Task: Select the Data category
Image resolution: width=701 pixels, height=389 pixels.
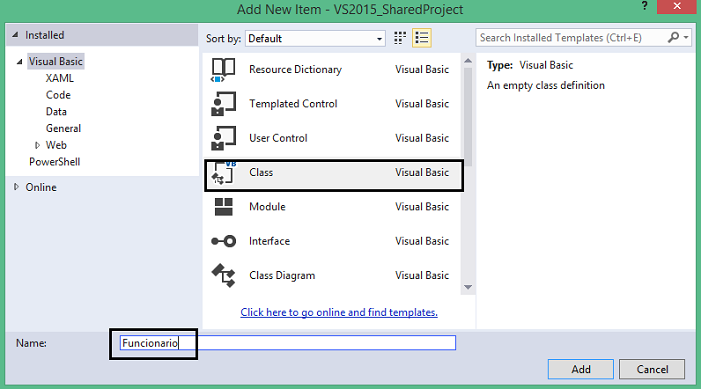Action: (x=56, y=111)
